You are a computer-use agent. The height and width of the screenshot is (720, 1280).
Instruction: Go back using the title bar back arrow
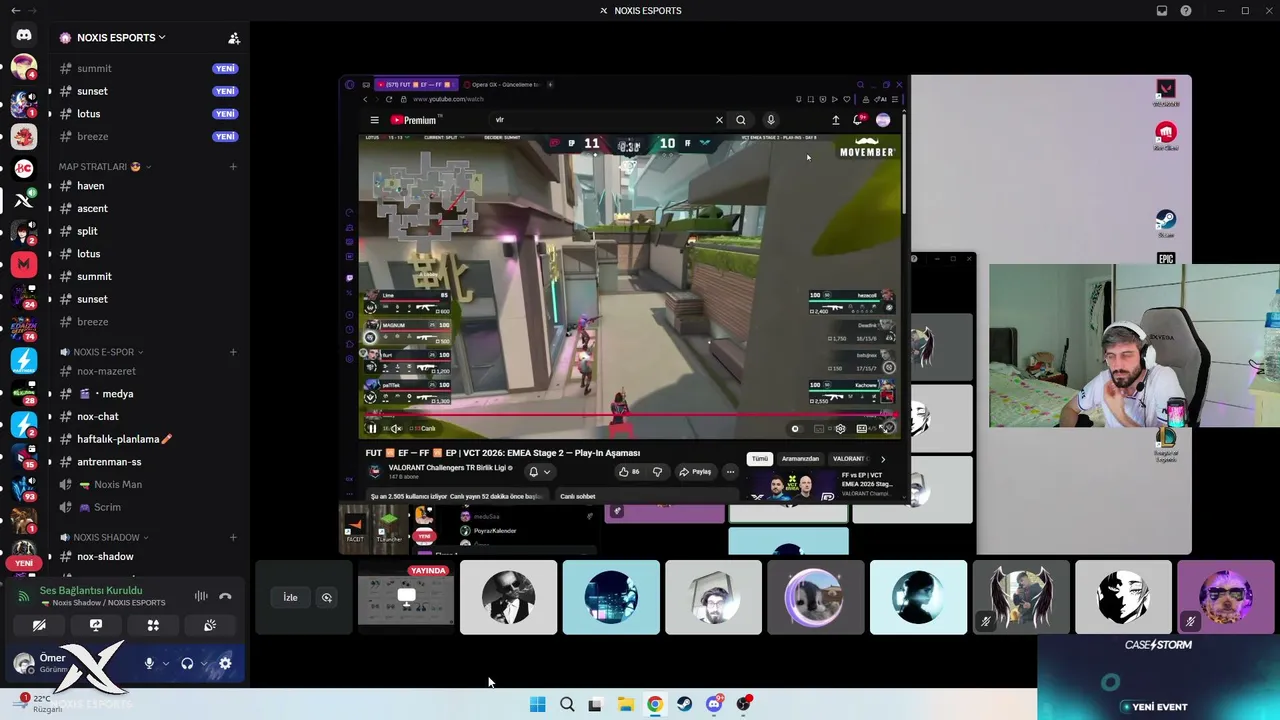(x=15, y=11)
